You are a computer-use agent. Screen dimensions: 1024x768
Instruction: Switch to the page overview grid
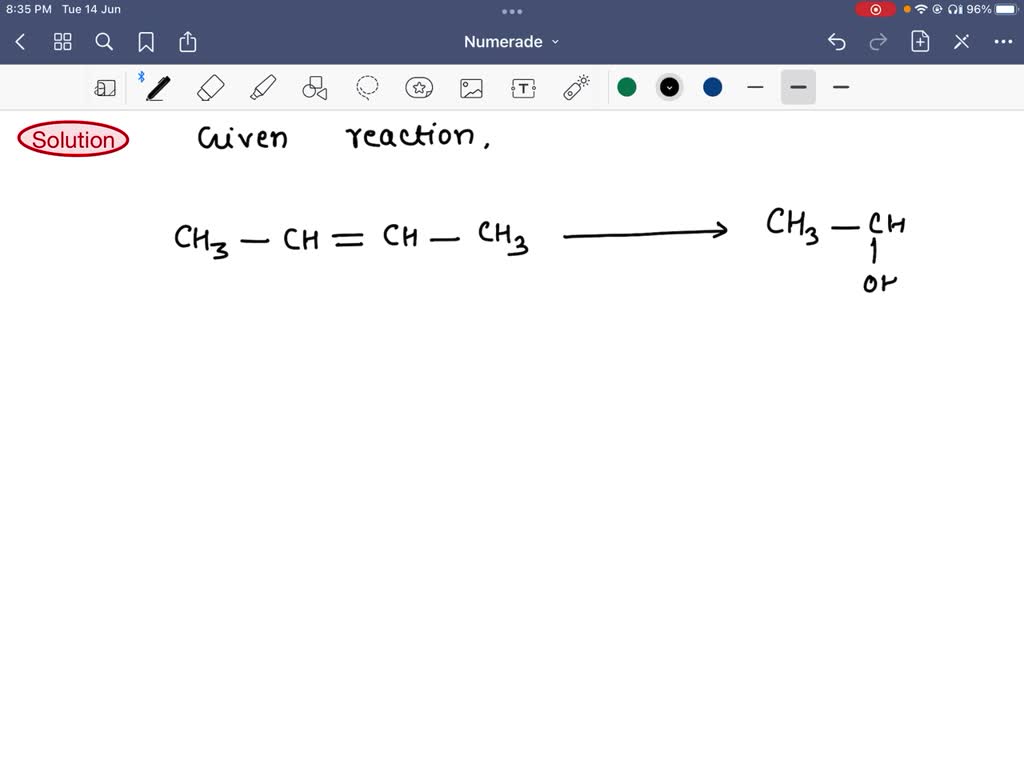pyautogui.click(x=62, y=42)
